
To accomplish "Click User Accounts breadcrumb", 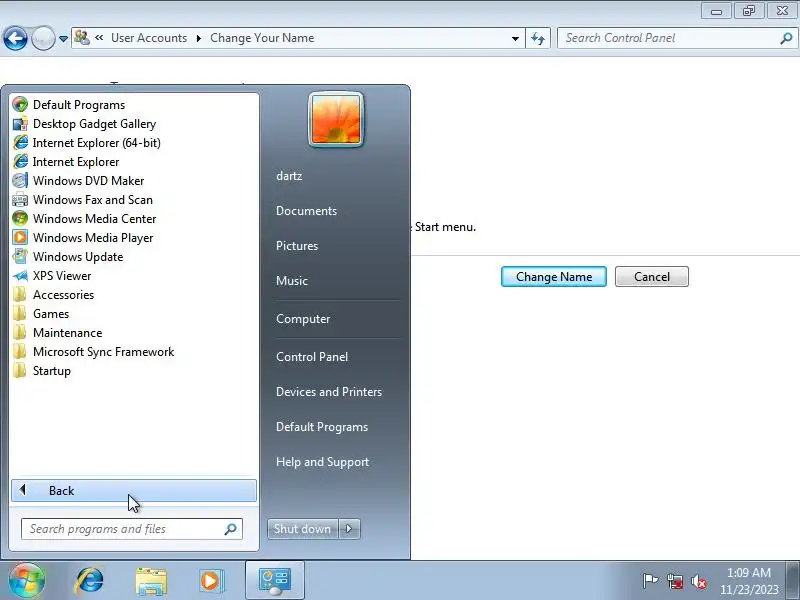I will [x=149, y=38].
